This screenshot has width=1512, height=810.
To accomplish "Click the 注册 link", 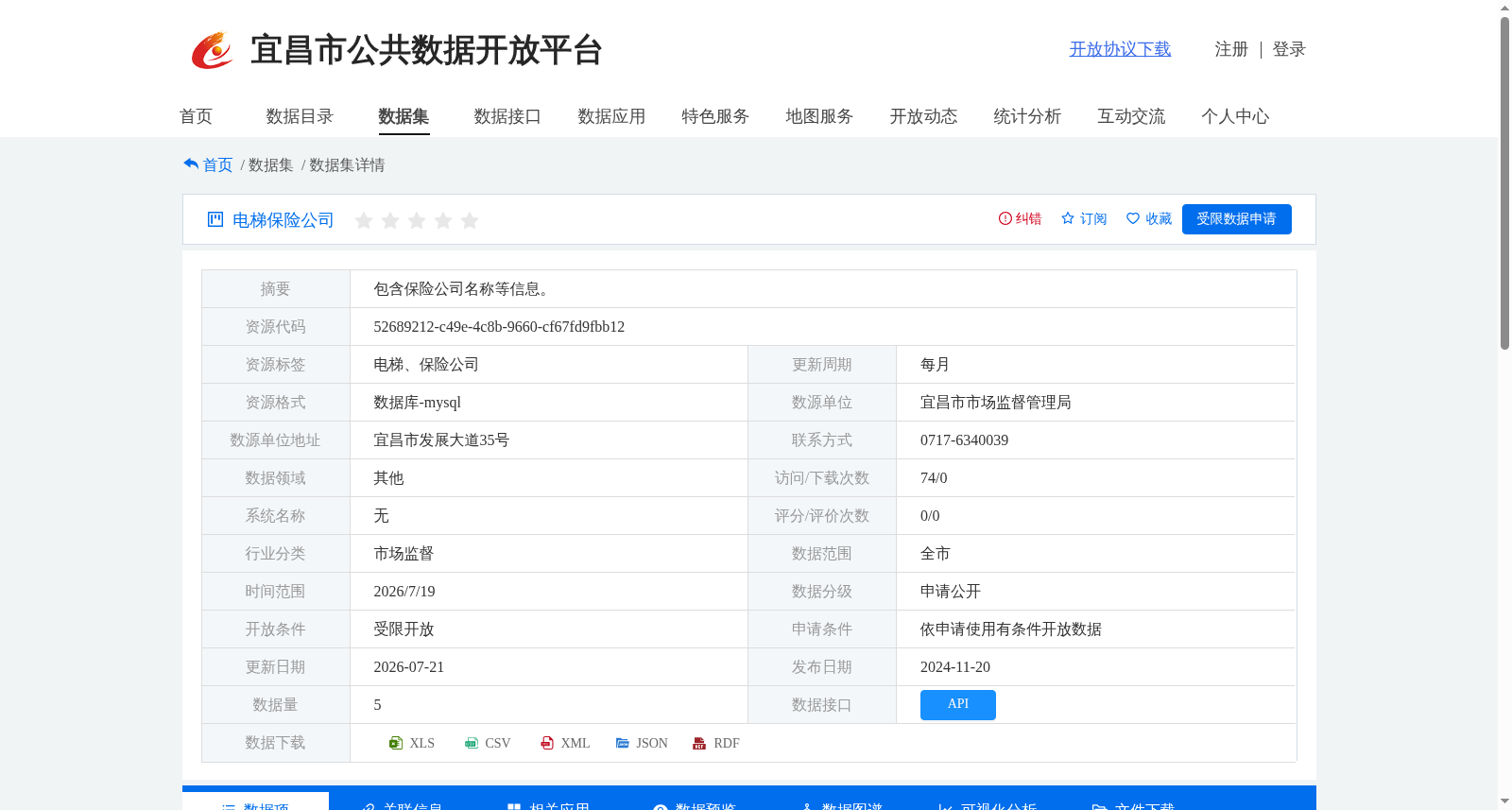I will tap(1231, 49).
